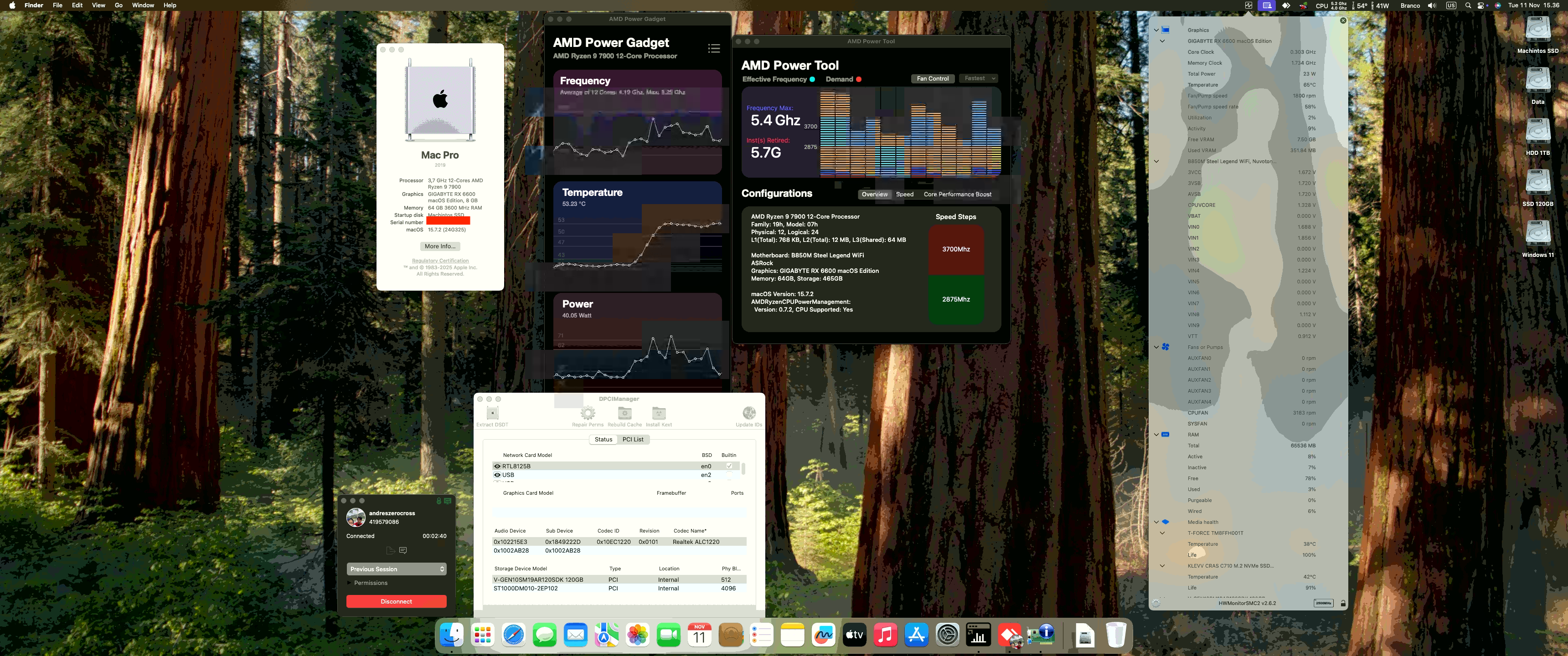Open AMD Power Gadget list menu icon
The width and height of the screenshot is (1568, 656).
[714, 49]
